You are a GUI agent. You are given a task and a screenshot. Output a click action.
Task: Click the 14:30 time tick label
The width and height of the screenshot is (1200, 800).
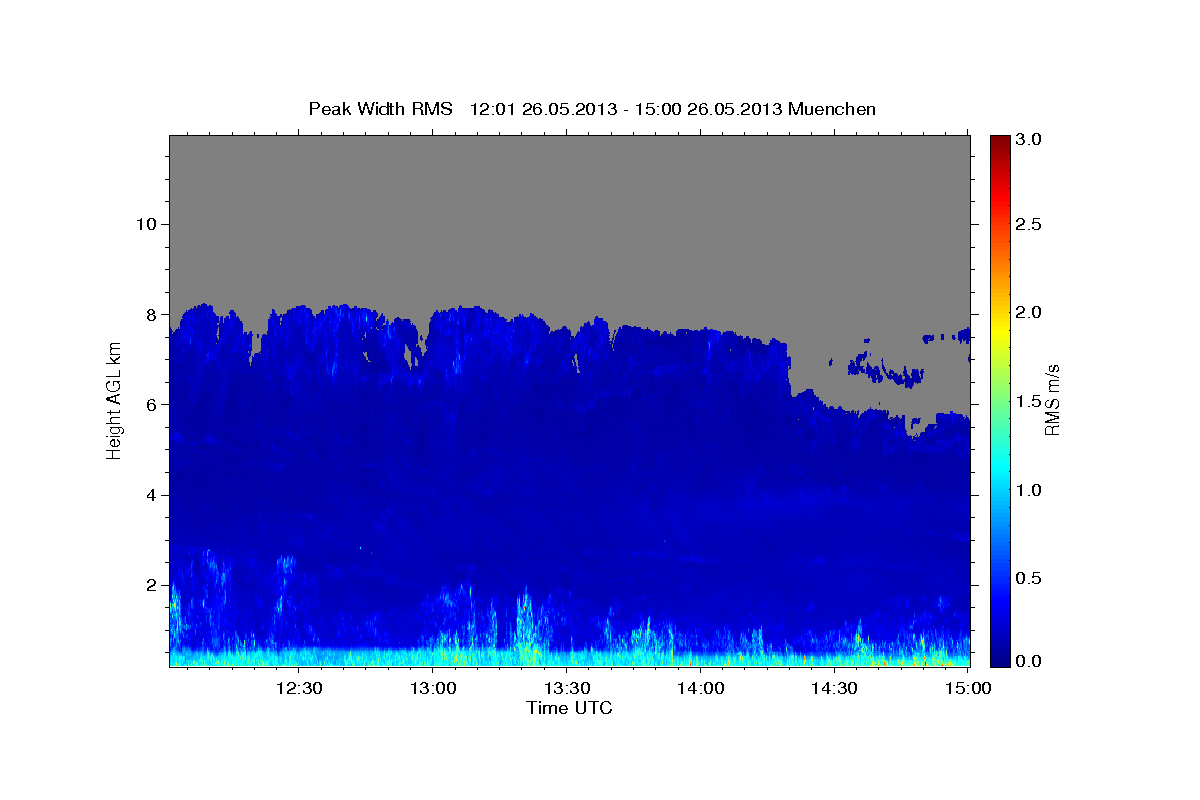coord(834,688)
